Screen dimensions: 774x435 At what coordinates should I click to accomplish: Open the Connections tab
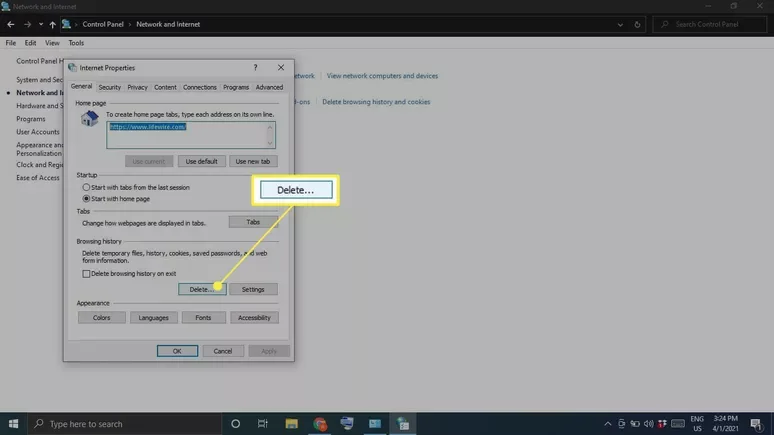199,87
